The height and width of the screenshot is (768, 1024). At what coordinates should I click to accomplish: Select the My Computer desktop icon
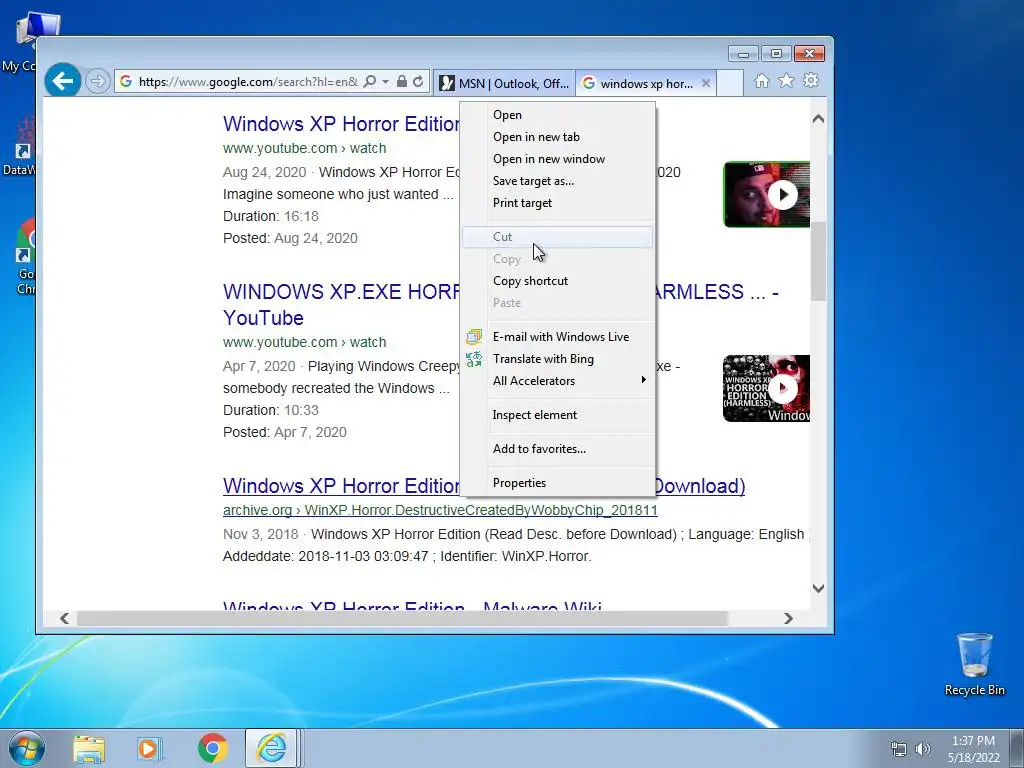(24, 42)
